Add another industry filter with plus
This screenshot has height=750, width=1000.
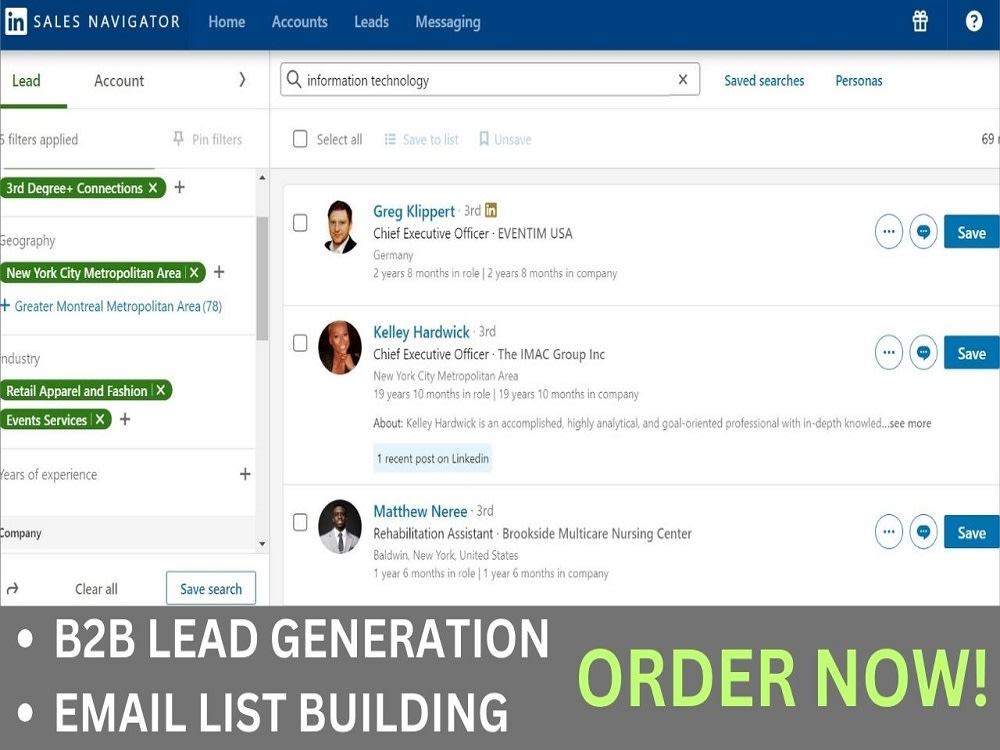click(x=125, y=419)
